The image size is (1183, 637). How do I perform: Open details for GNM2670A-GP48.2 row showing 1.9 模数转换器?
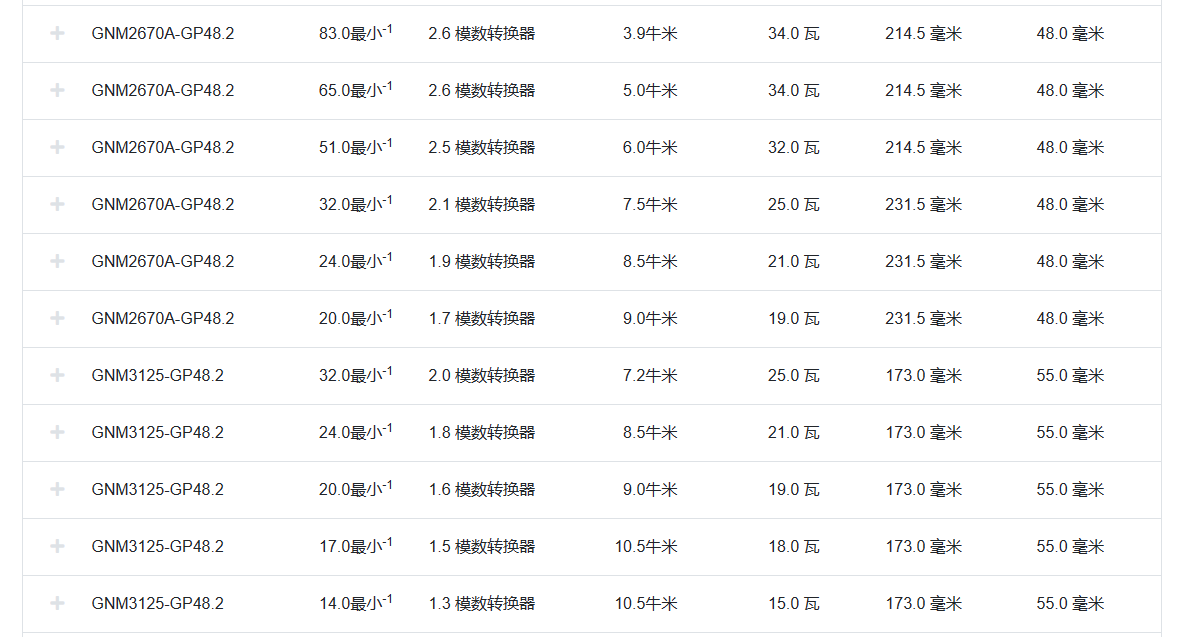click(x=57, y=261)
